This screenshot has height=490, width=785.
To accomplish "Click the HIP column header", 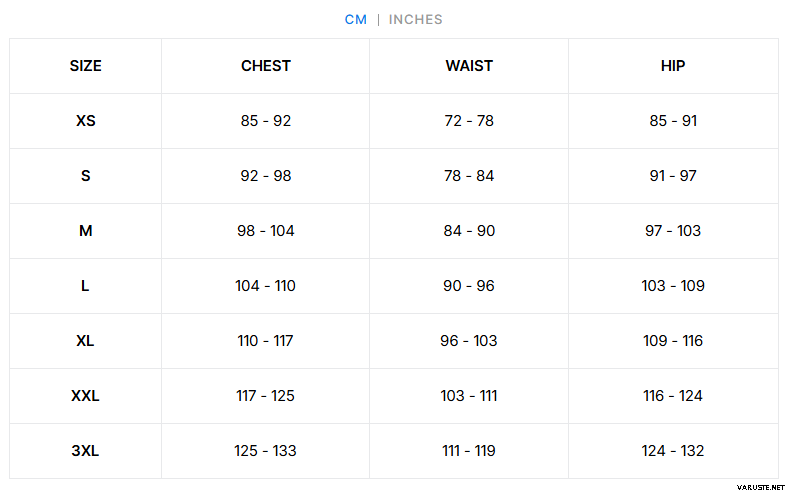I will [673, 66].
